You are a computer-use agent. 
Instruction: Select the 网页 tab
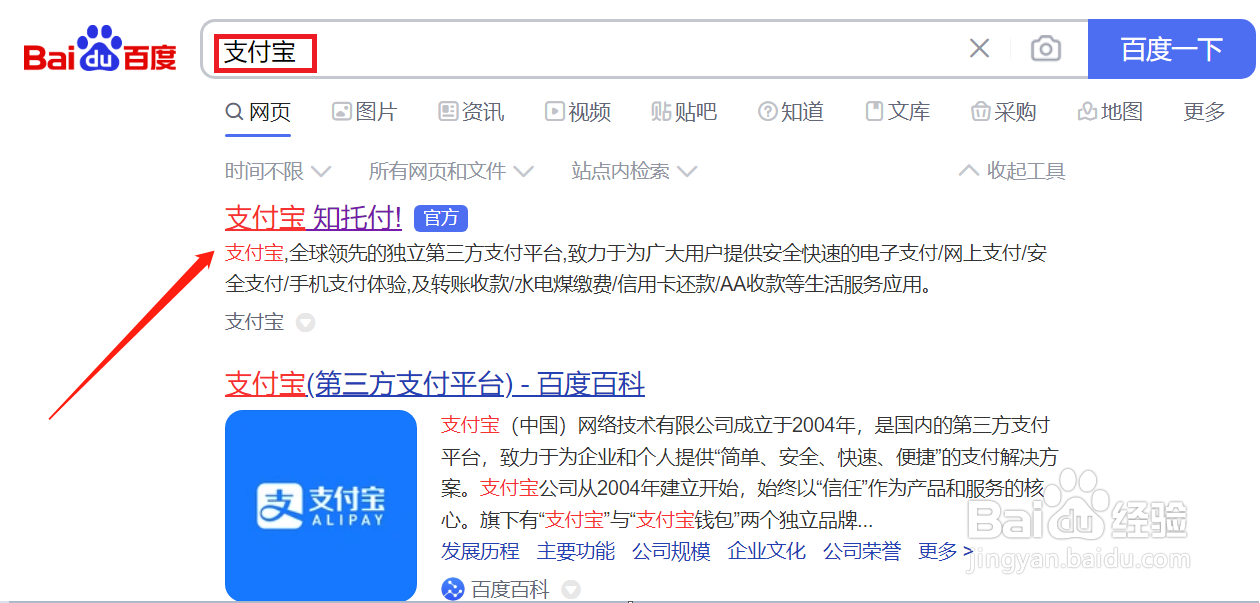pyautogui.click(x=258, y=112)
